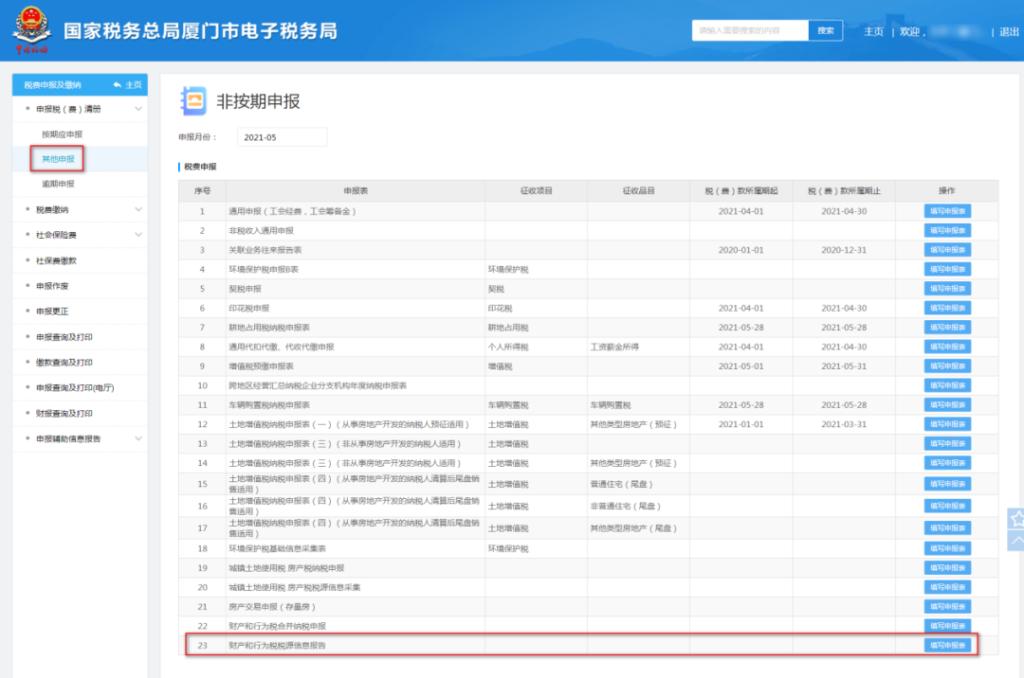Expand the 社会保险费 sidebar menu
Screen dimensions: 1024x678
click(x=139, y=235)
